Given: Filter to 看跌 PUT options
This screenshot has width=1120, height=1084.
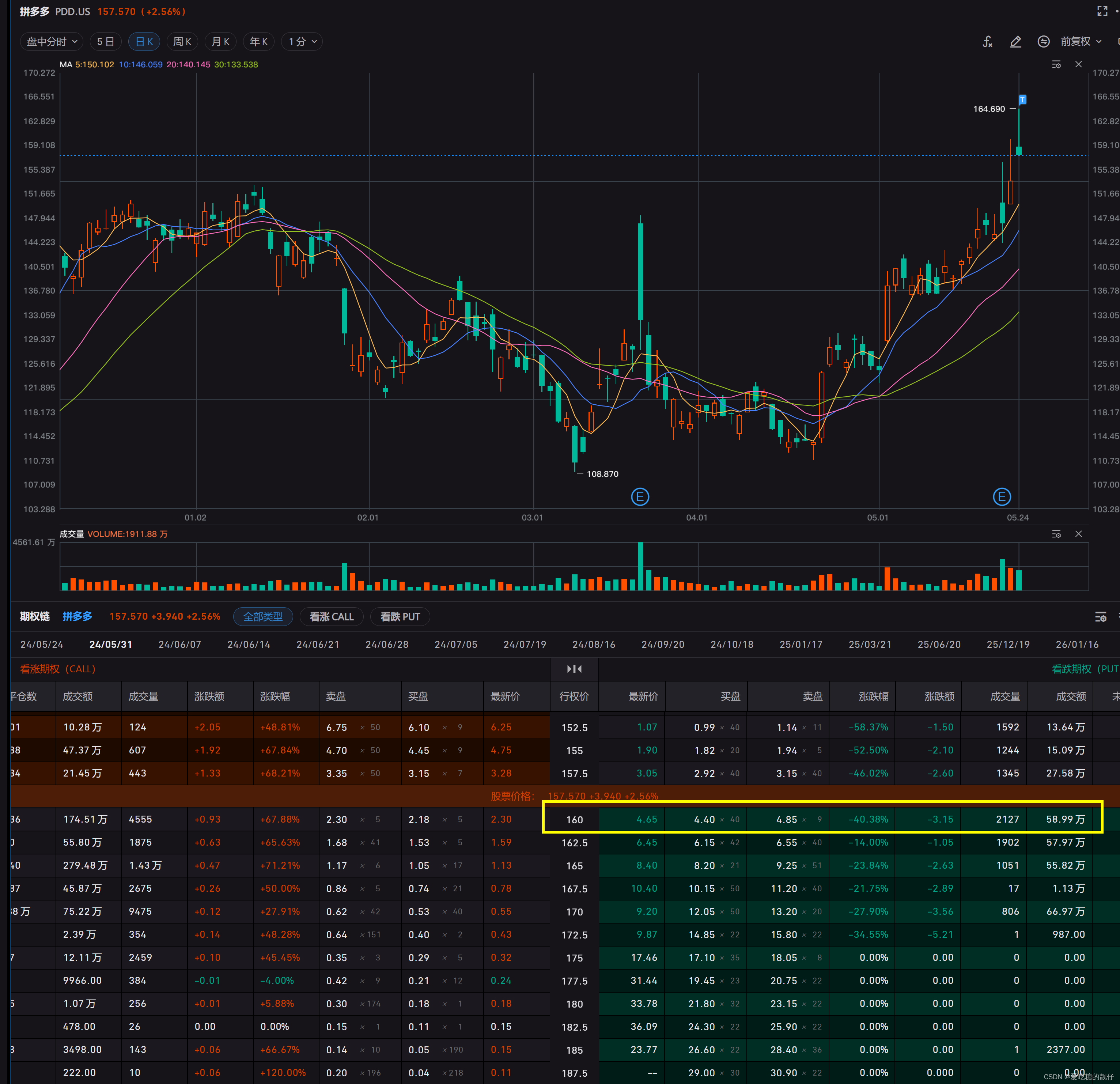Looking at the screenshot, I should [400, 616].
